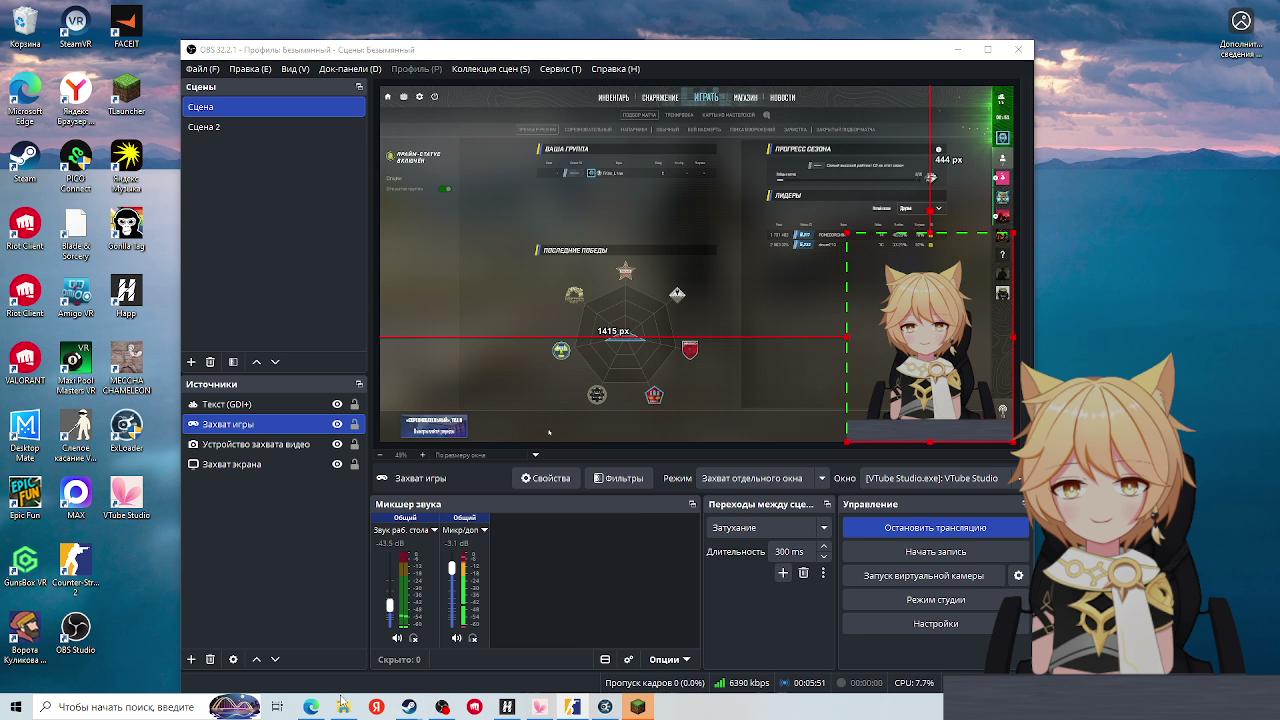Mute the Звук раб. стола speaker icon
Screen dimensions: 1280x720
(x=397, y=638)
